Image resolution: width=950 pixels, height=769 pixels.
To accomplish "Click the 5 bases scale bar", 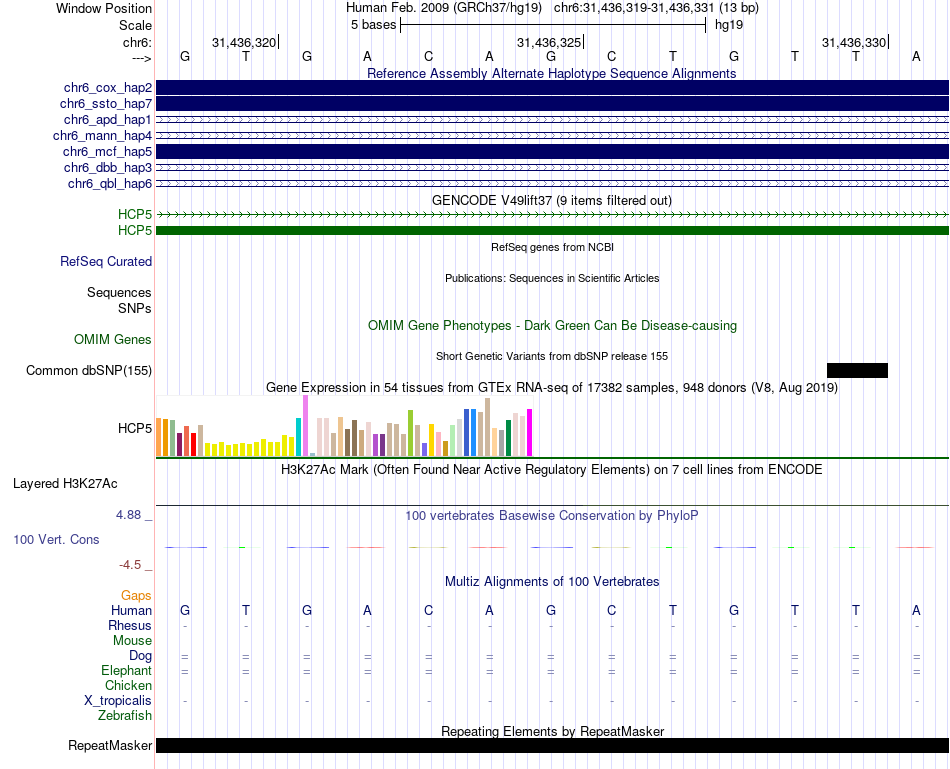I will [553, 25].
